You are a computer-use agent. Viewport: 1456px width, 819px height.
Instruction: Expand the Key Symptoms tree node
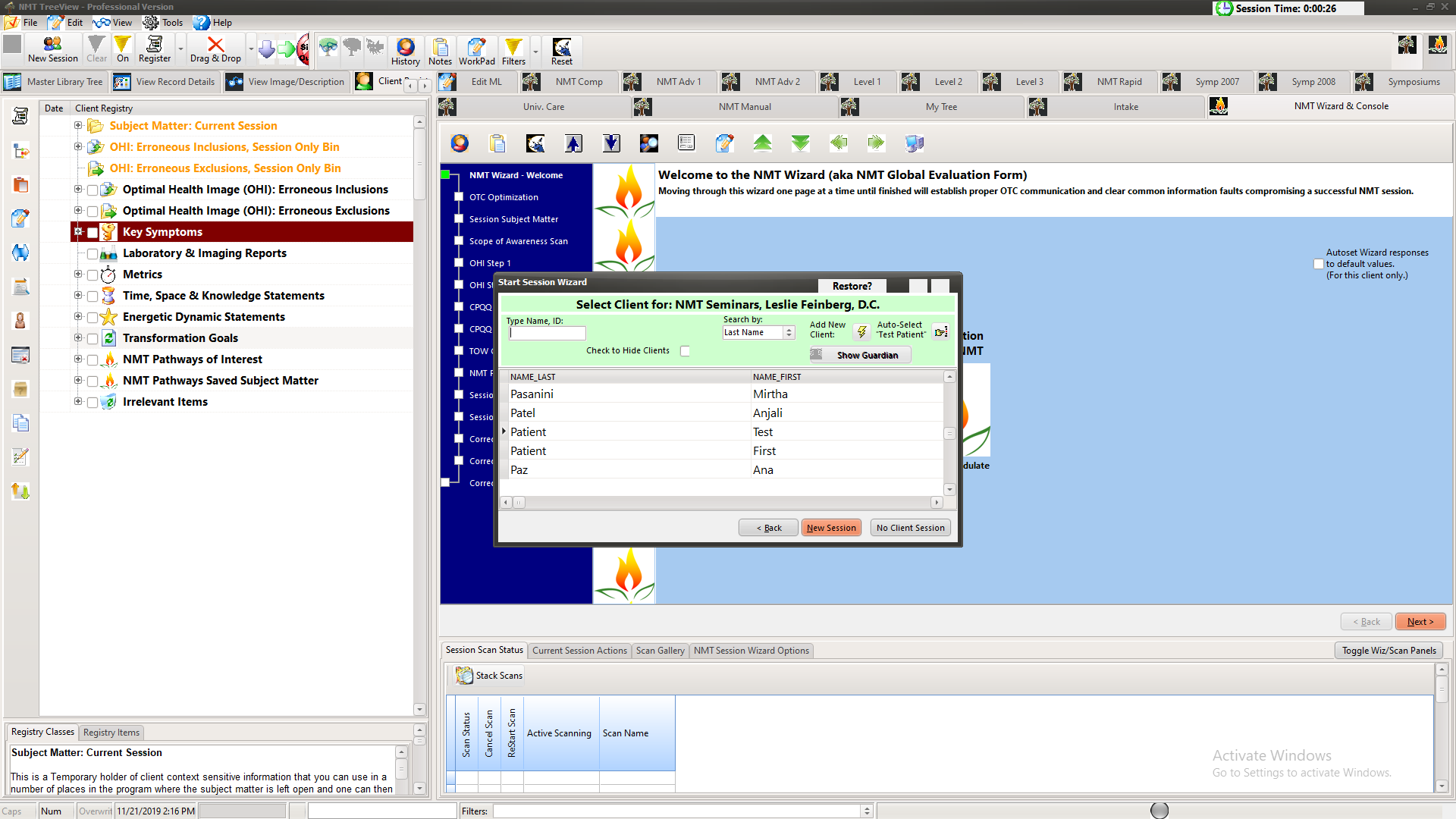click(78, 232)
